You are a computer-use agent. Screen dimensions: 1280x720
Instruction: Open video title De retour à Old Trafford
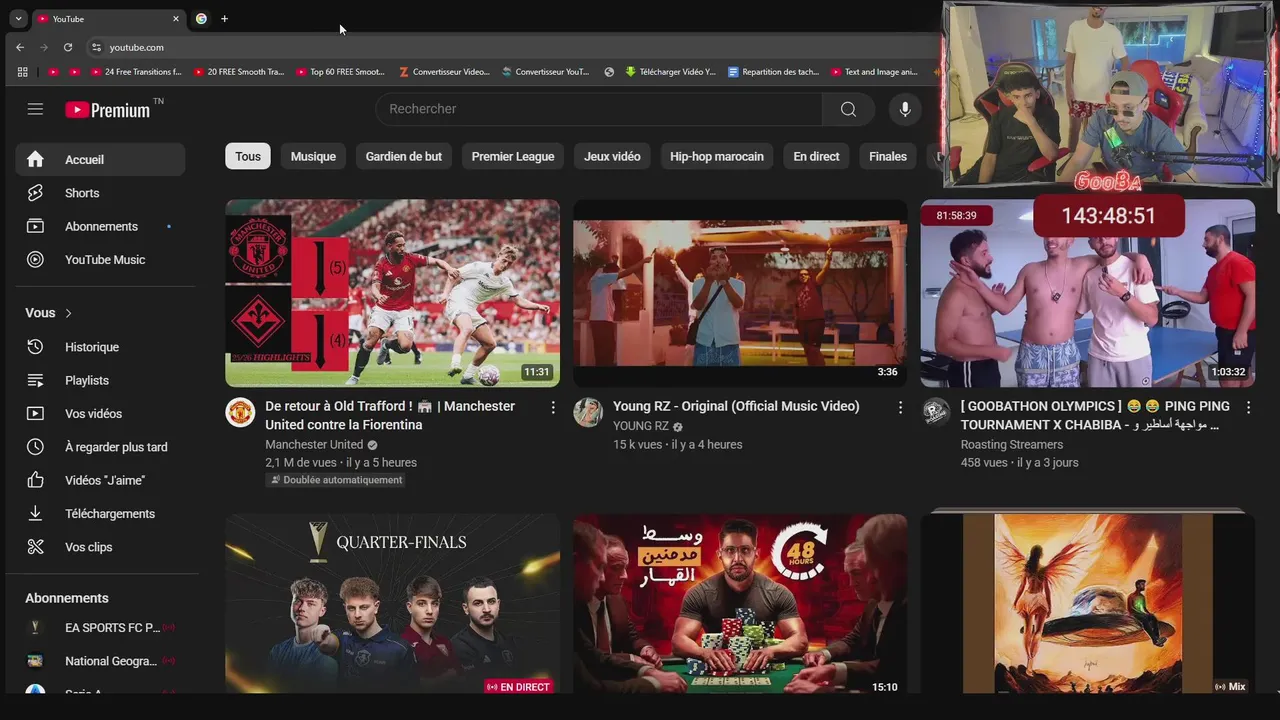coord(390,415)
